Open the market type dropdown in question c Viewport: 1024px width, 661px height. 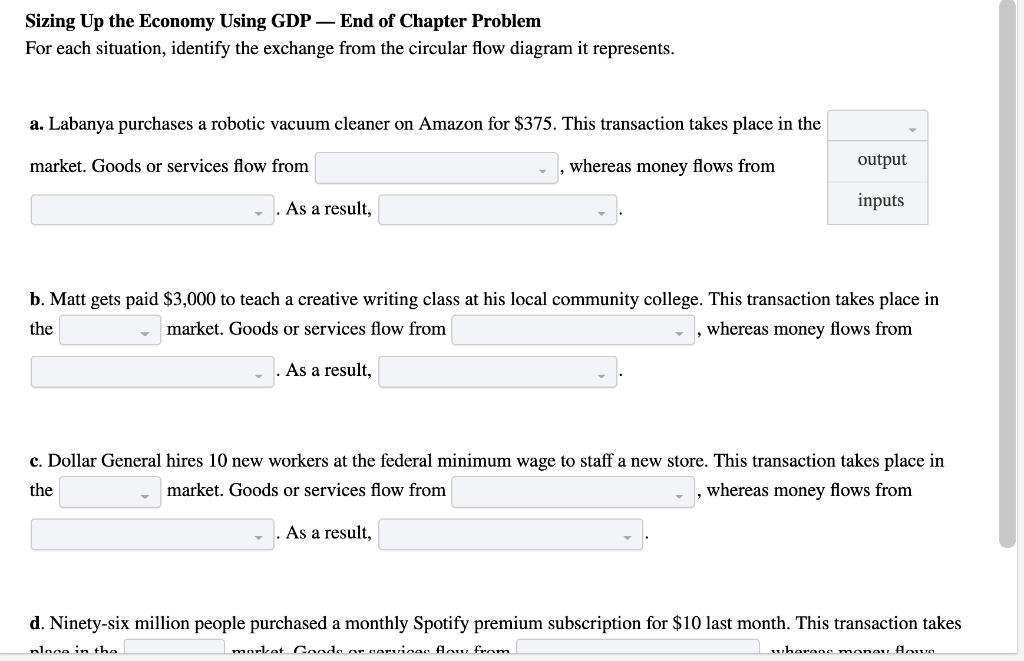109,491
